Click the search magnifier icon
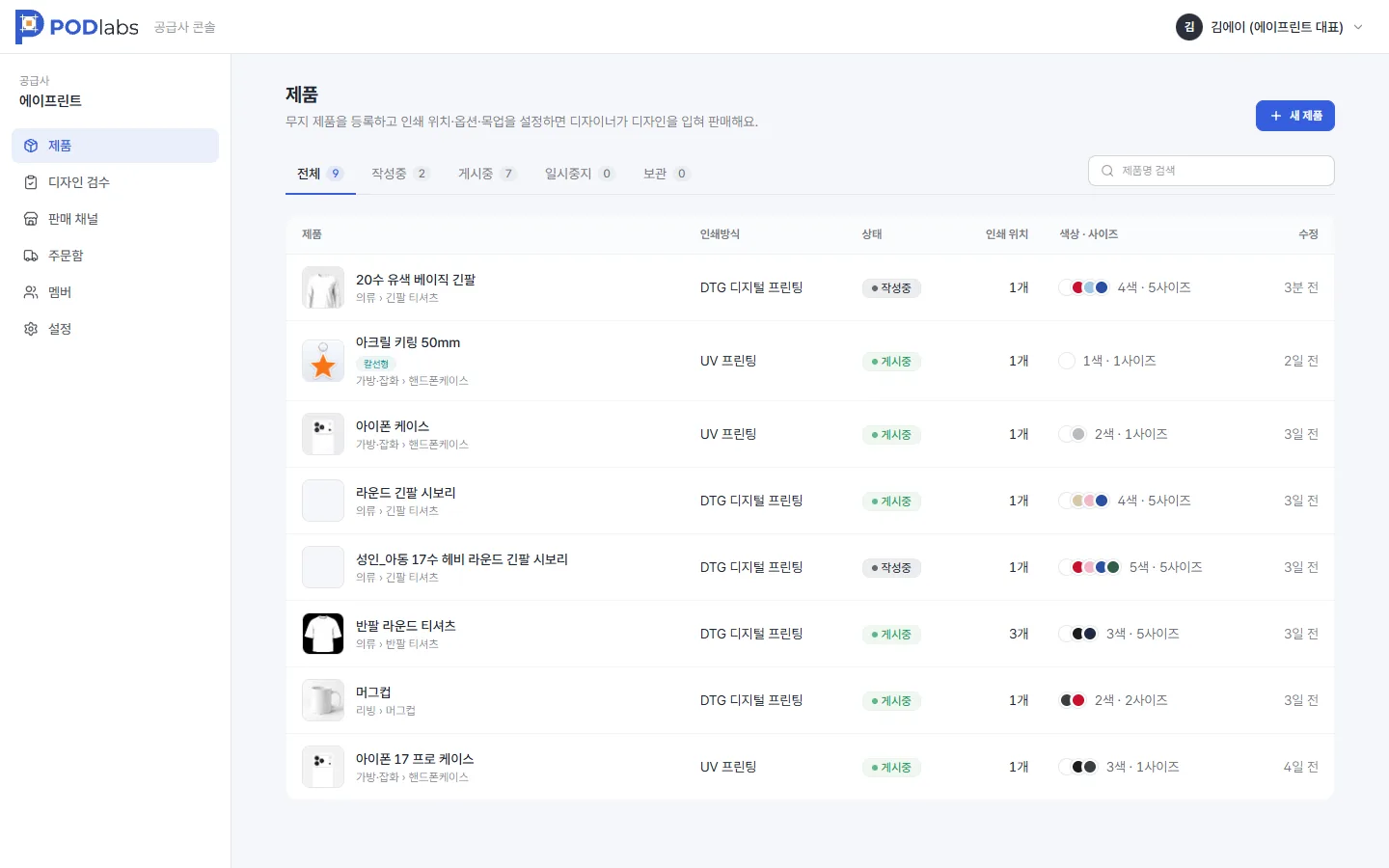The image size is (1389, 868). [x=1107, y=171]
